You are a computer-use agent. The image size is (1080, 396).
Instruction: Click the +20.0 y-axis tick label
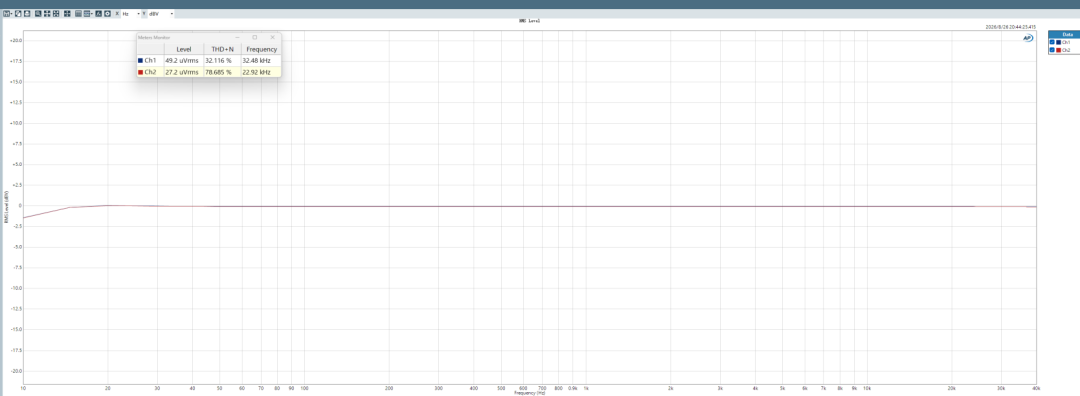point(17,41)
